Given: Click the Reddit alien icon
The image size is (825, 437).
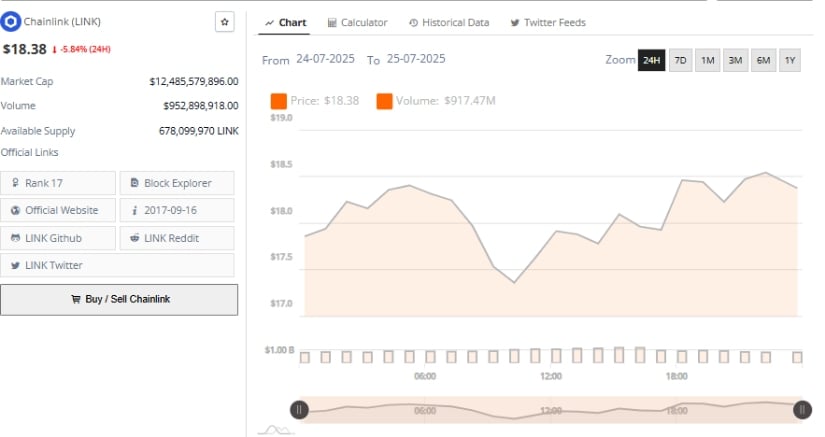Looking at the screenshot, I should (134, 238).
